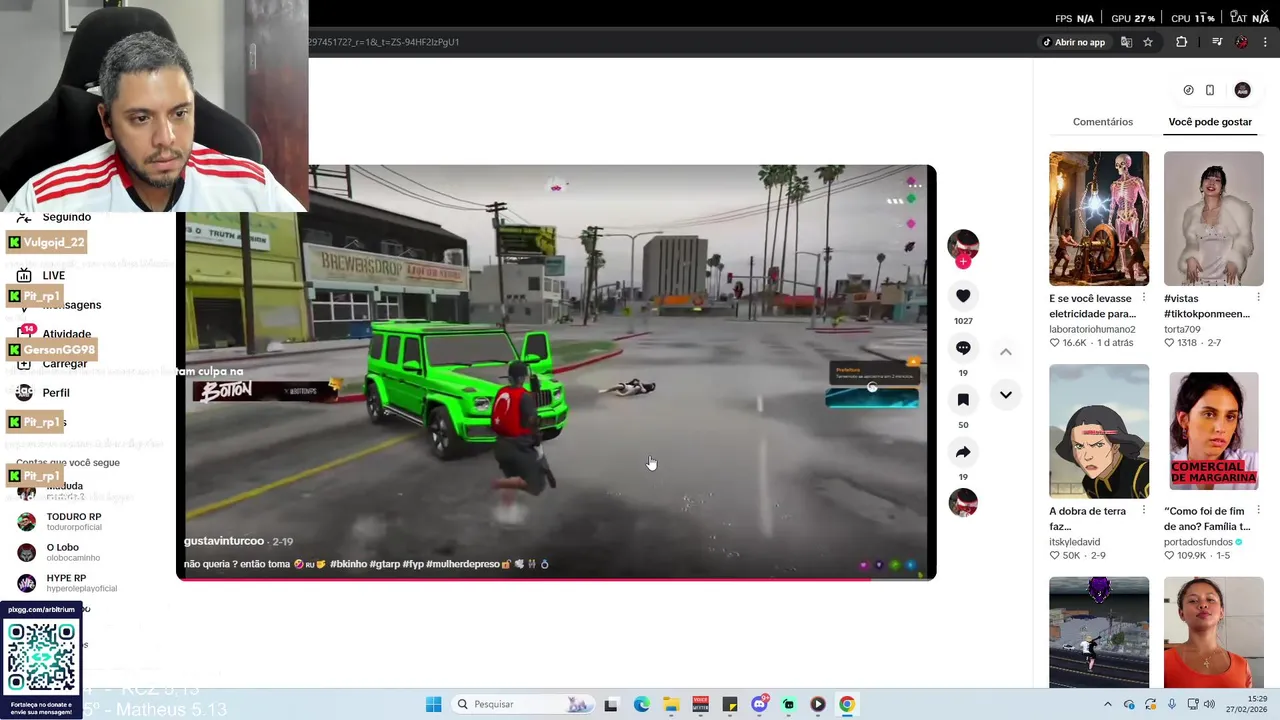Go to the previous video with up chevron

click(x=1006, y=352)
